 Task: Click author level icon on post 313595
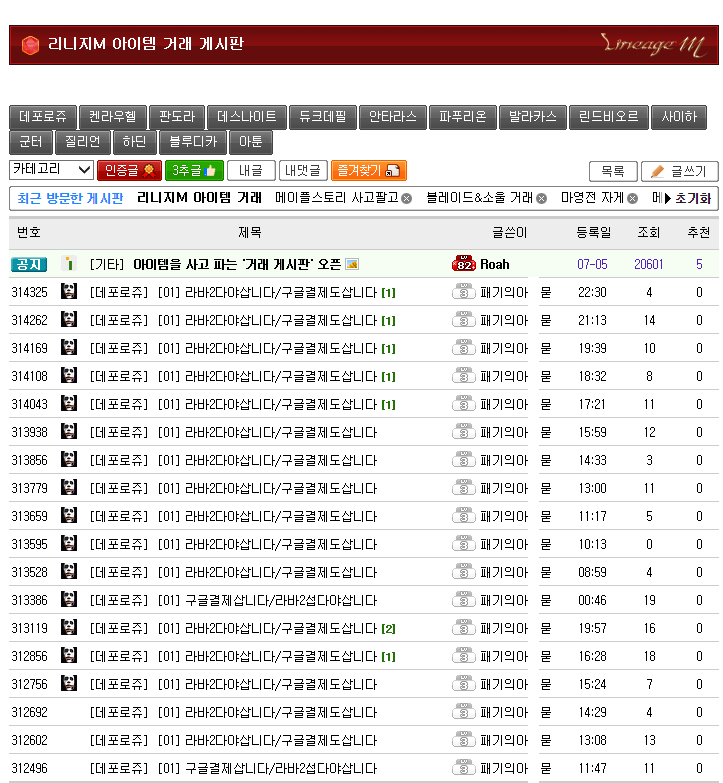coord(464,543)
